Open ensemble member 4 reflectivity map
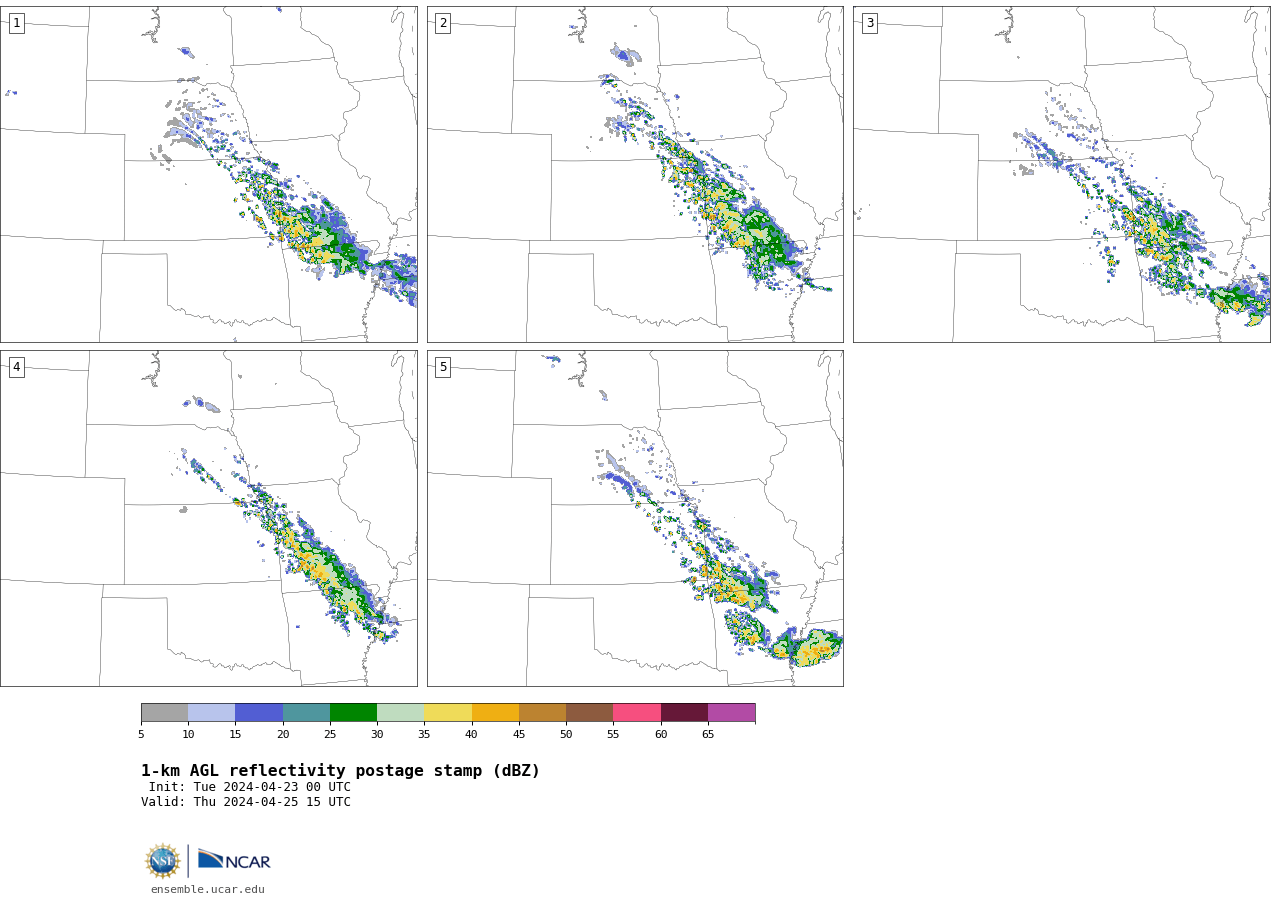The height and width of the screenshot is (901, 1280). point(209,518)
